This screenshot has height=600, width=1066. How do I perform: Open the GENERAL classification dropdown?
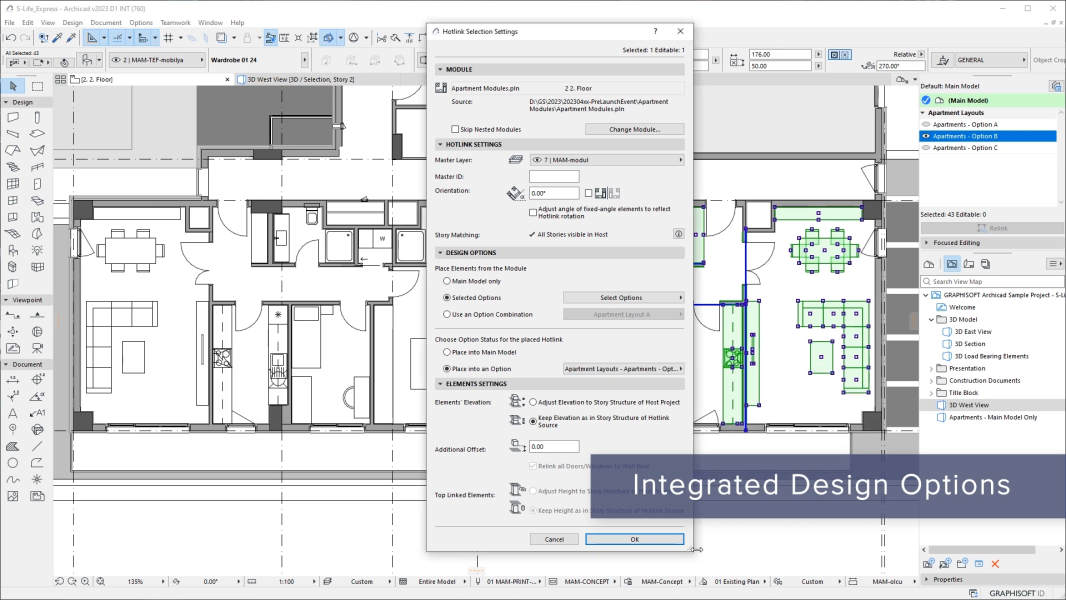(x=980, y=60)
